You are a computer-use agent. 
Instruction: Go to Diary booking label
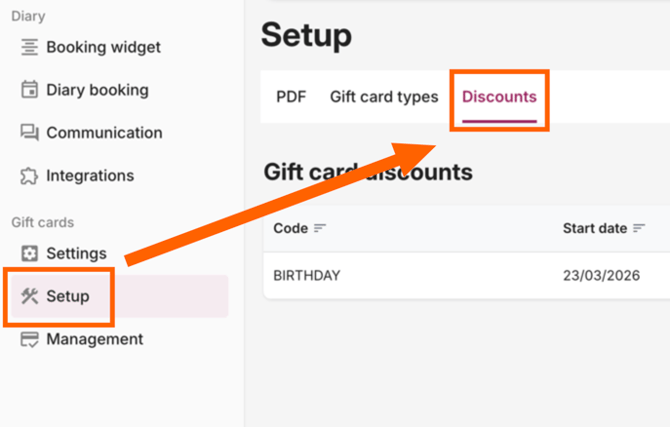97,90
